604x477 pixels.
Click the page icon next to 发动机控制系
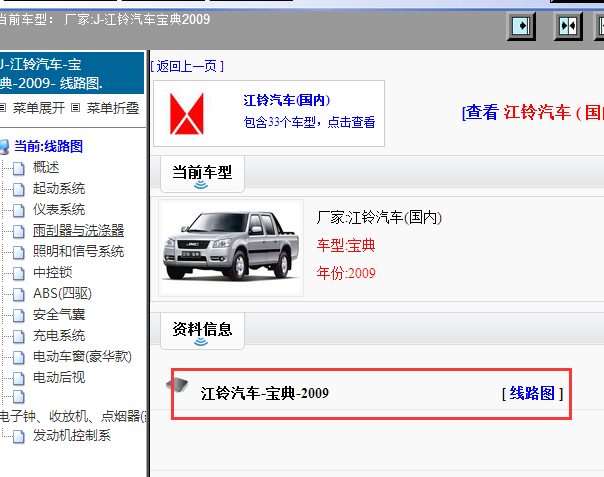coord(18,436)
